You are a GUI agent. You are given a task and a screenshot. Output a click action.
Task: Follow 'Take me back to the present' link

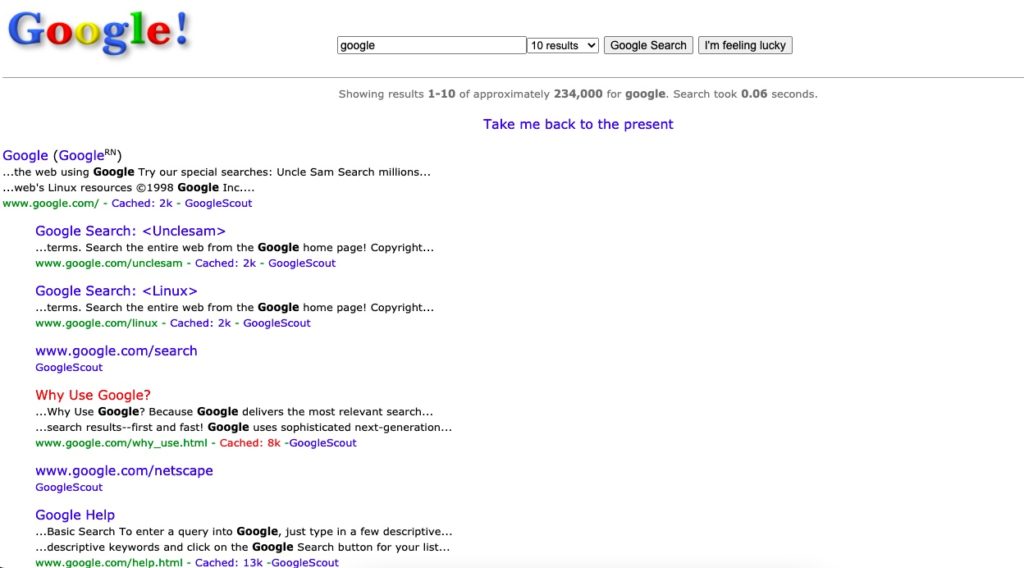click(x=578, y=124)
